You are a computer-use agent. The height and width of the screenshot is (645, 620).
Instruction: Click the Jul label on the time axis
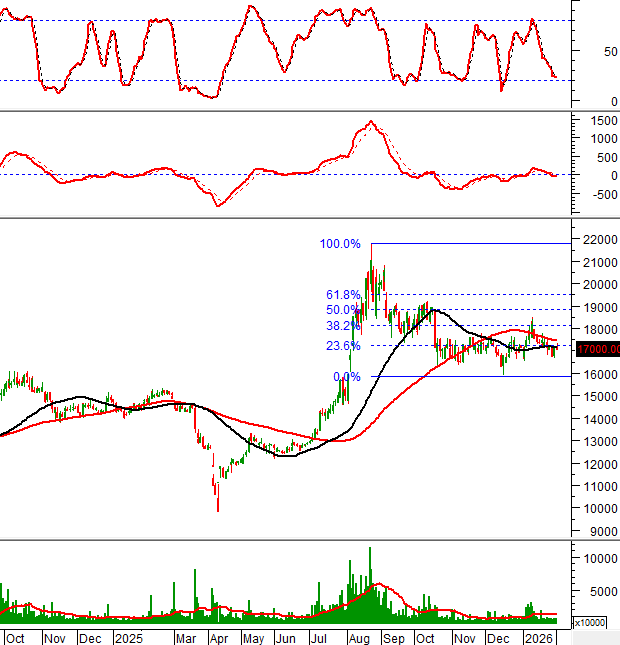320,637
